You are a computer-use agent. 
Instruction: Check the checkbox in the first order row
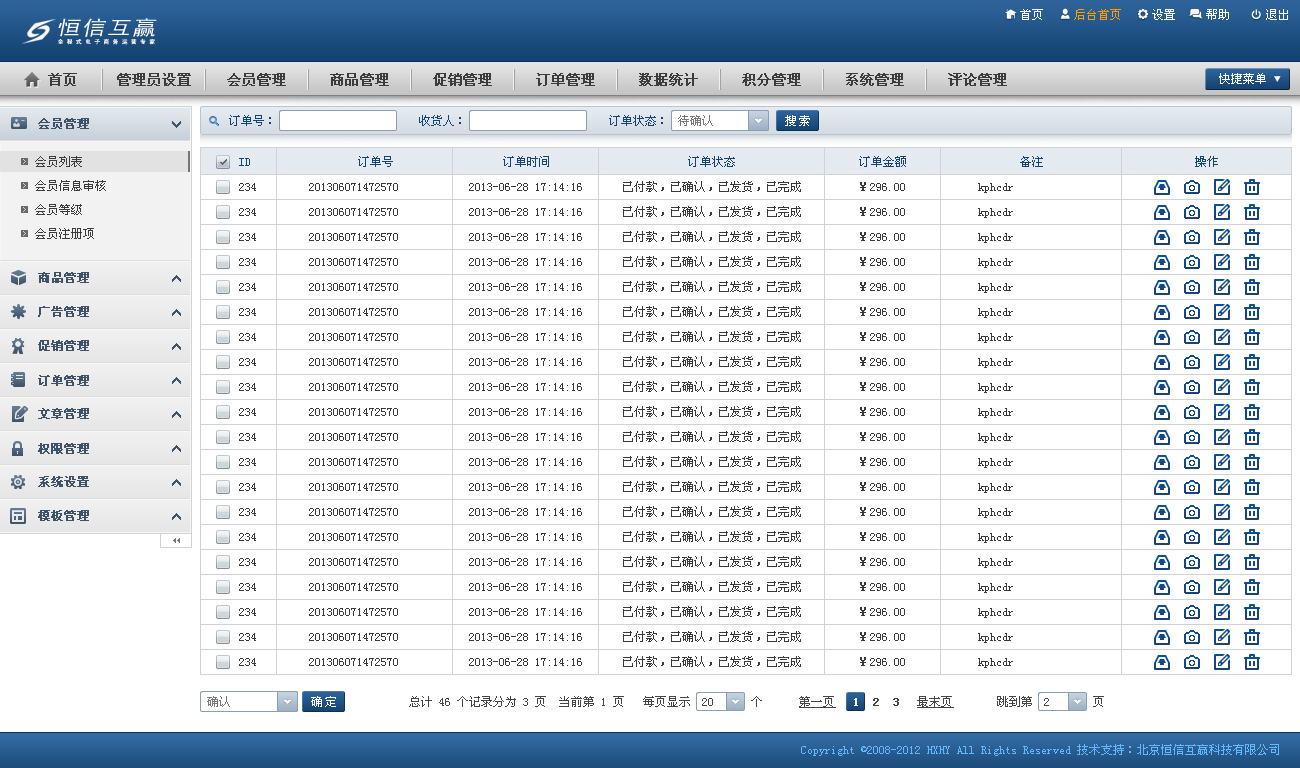(x=223, y=187)
